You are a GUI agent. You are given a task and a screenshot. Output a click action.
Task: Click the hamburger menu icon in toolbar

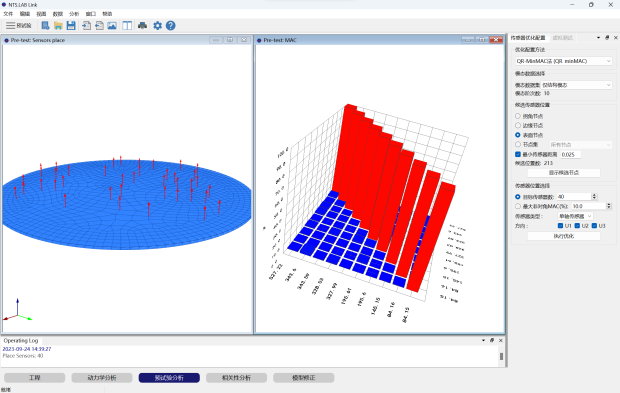click(x=11, y=26)
